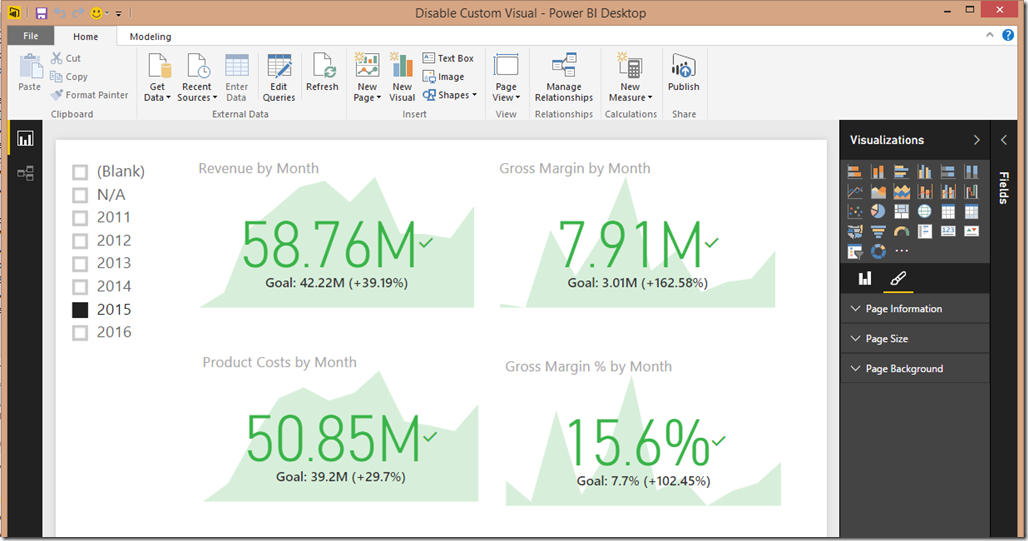Expand the Page Information section
Image resolution: width=1028 pixels, height=541 pixels.
tap(915, 309)
